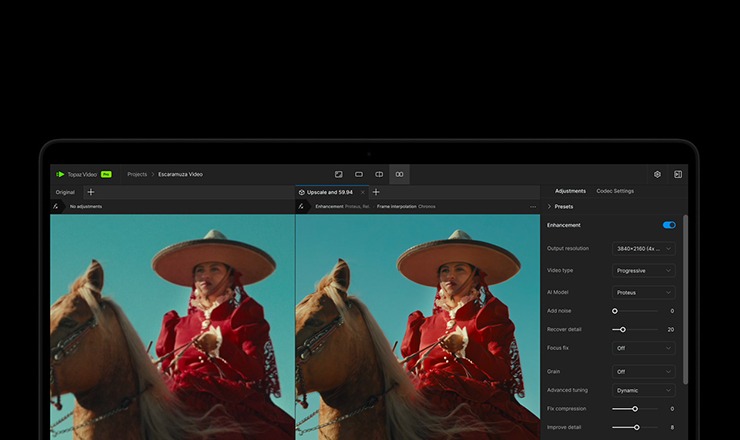The height and width of the screenshot is (440, 740).
Task: Click the Frame interpolation Chronos label
Action: 406,206
